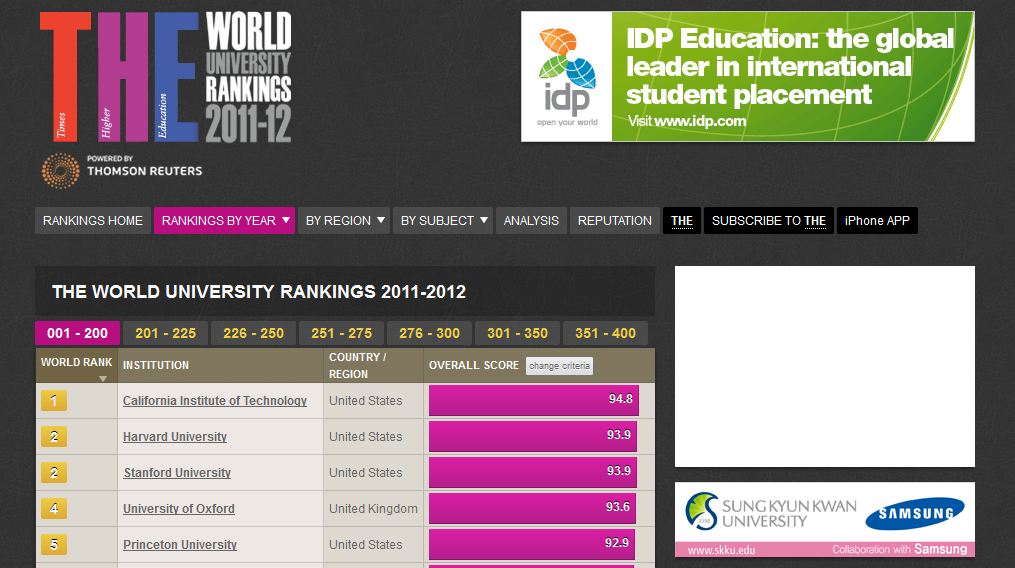
Task: Click the 93.6 score bar for Oxford
Action: point(532,508)
